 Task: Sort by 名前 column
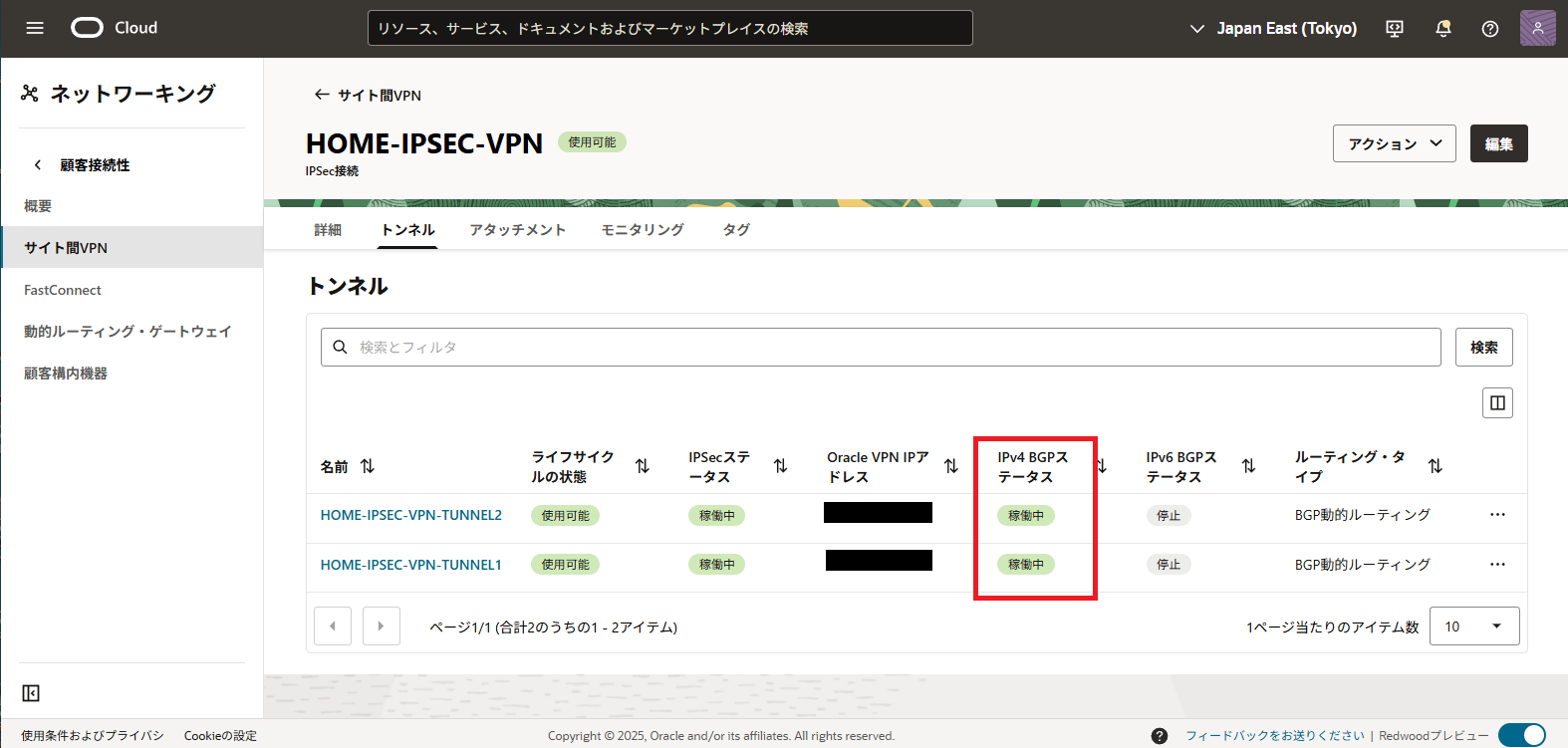pos(368,466)
